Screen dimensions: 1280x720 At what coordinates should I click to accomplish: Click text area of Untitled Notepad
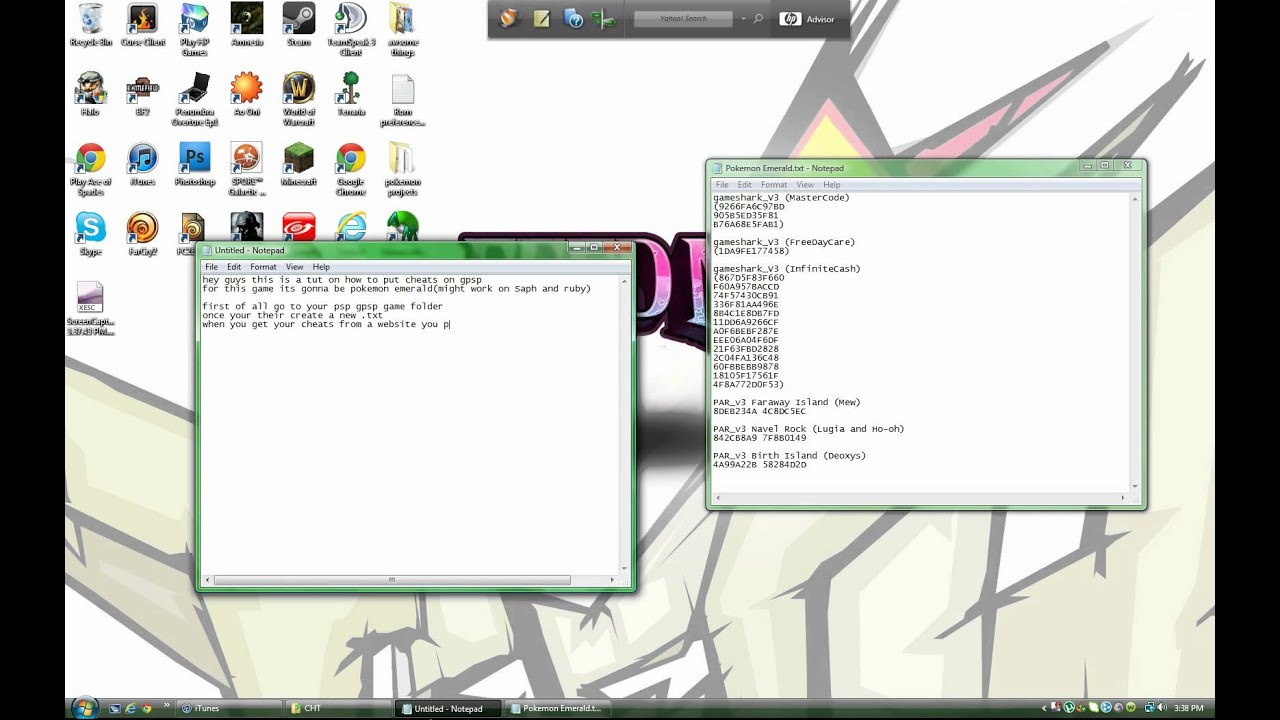pos(409,424)
